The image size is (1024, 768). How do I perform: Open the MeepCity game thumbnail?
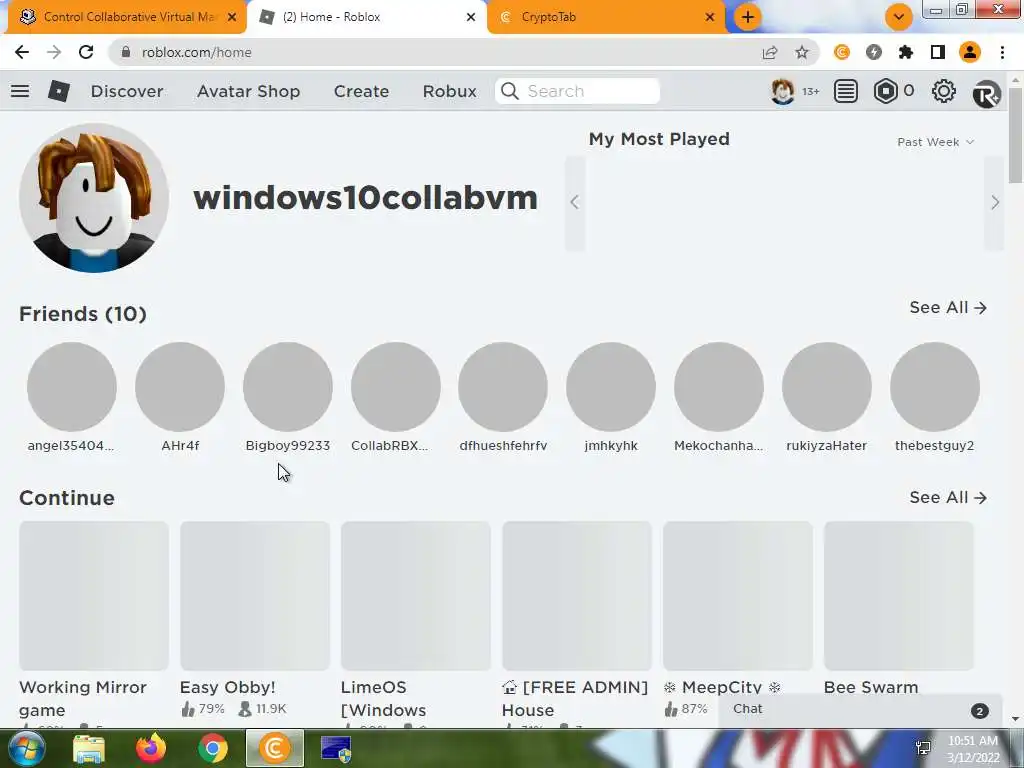click(738, 596)
